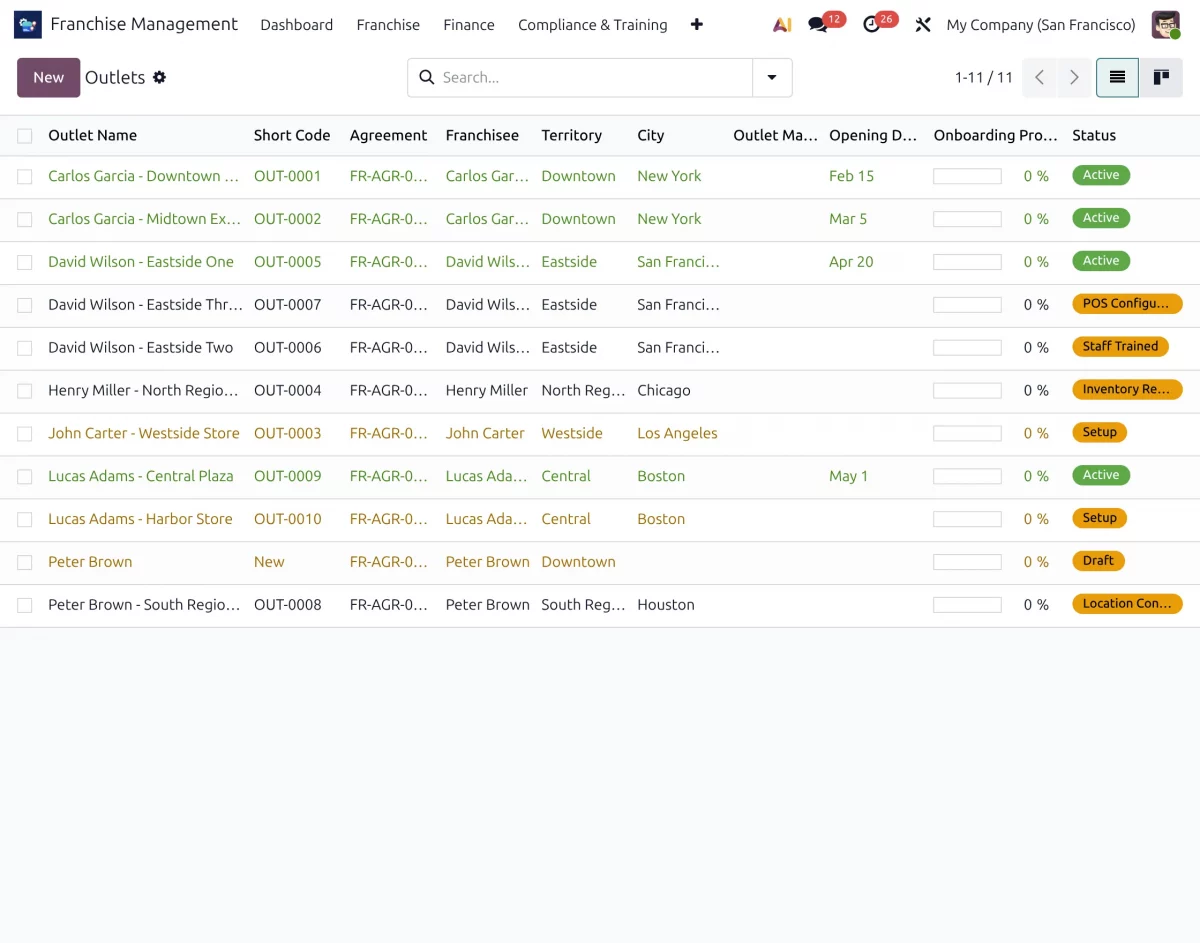Open the Henry Miller - North Region outlet row
This screenshot has width=1200, height=943.
pos(600,391)
